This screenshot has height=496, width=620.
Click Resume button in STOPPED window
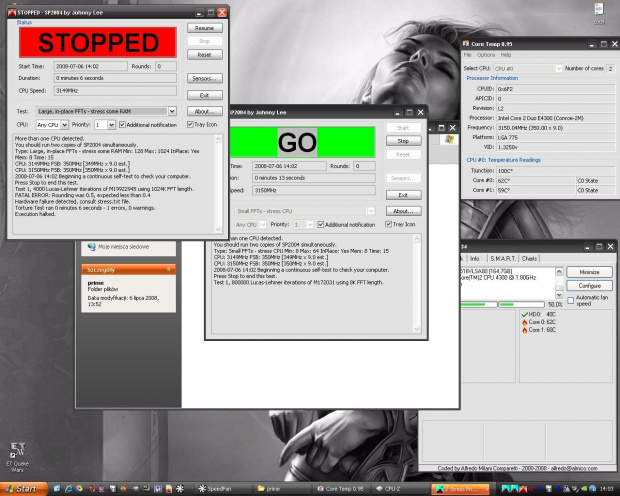coord(205,28)
